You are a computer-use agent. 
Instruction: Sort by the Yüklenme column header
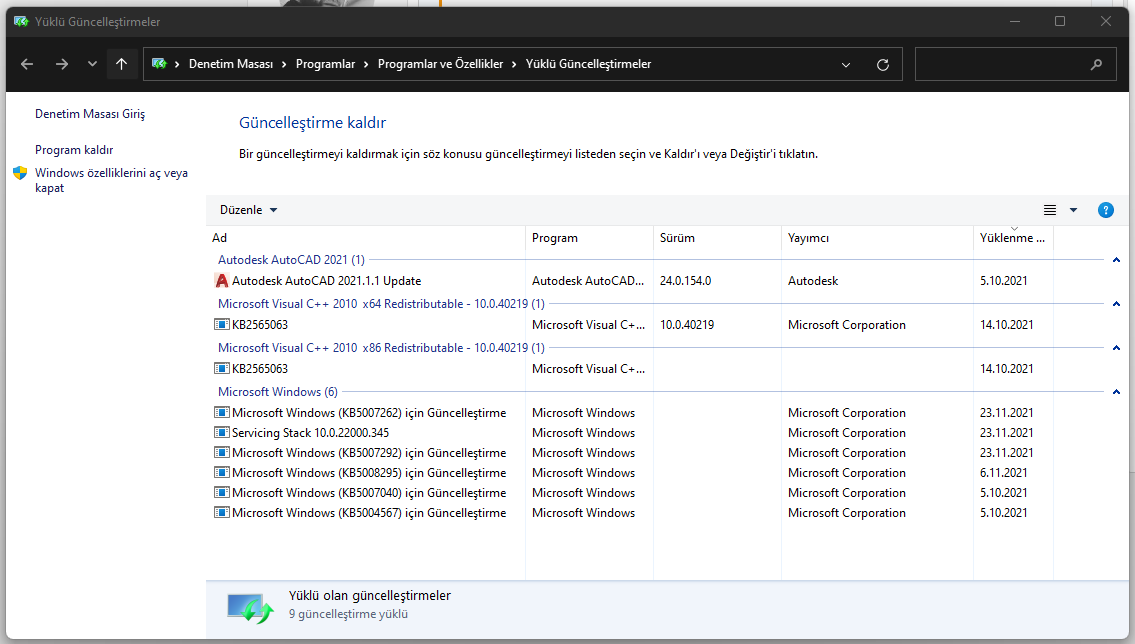coord(1013,237)
